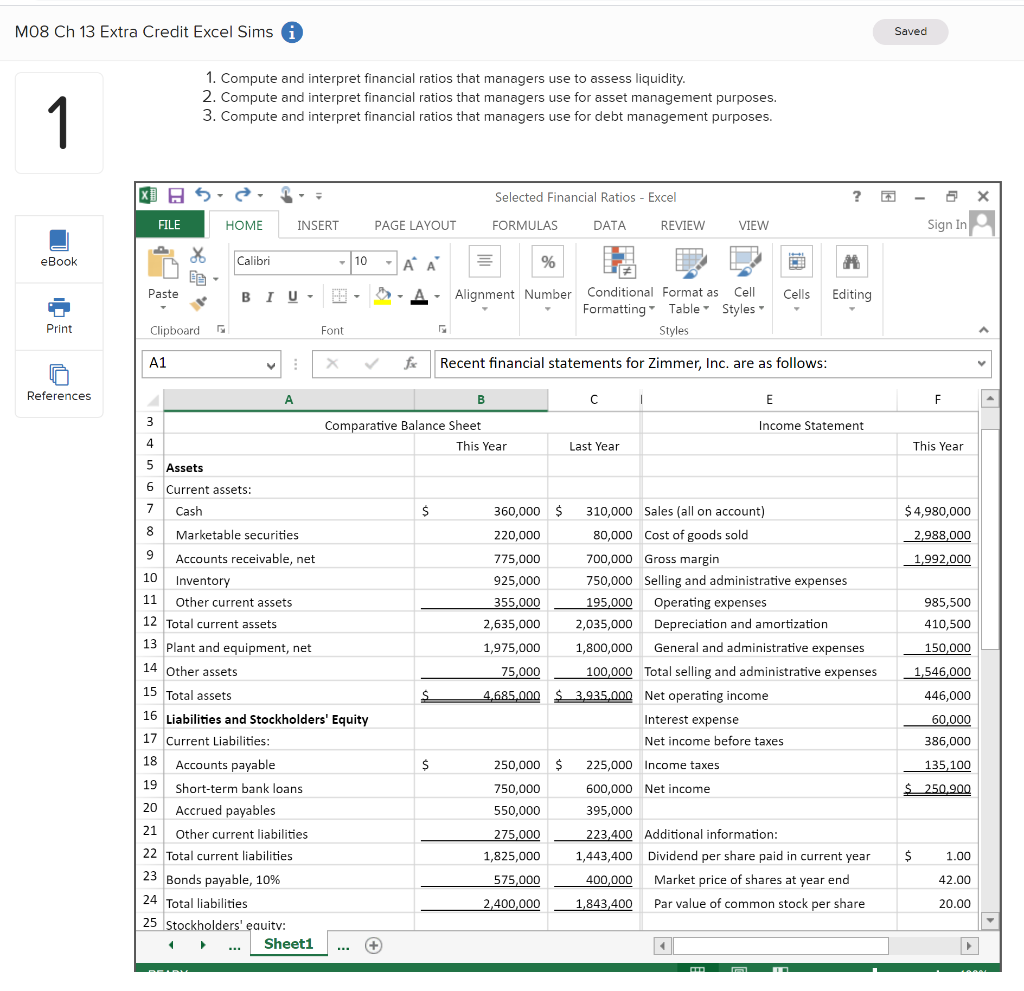Screen dimensions: 1024x991
Task: Open the font size 10 dropdown
Action: 389,262
